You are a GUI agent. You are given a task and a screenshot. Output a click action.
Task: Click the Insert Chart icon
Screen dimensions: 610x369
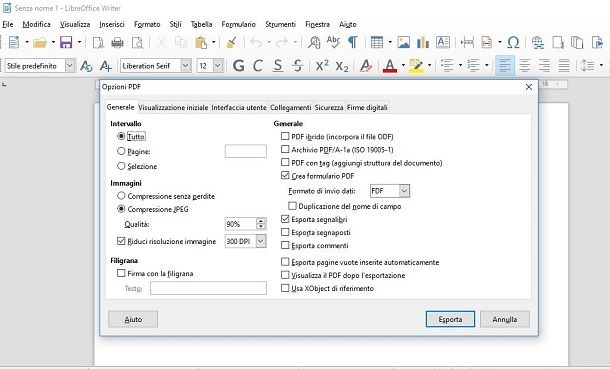tap(423, 42)
